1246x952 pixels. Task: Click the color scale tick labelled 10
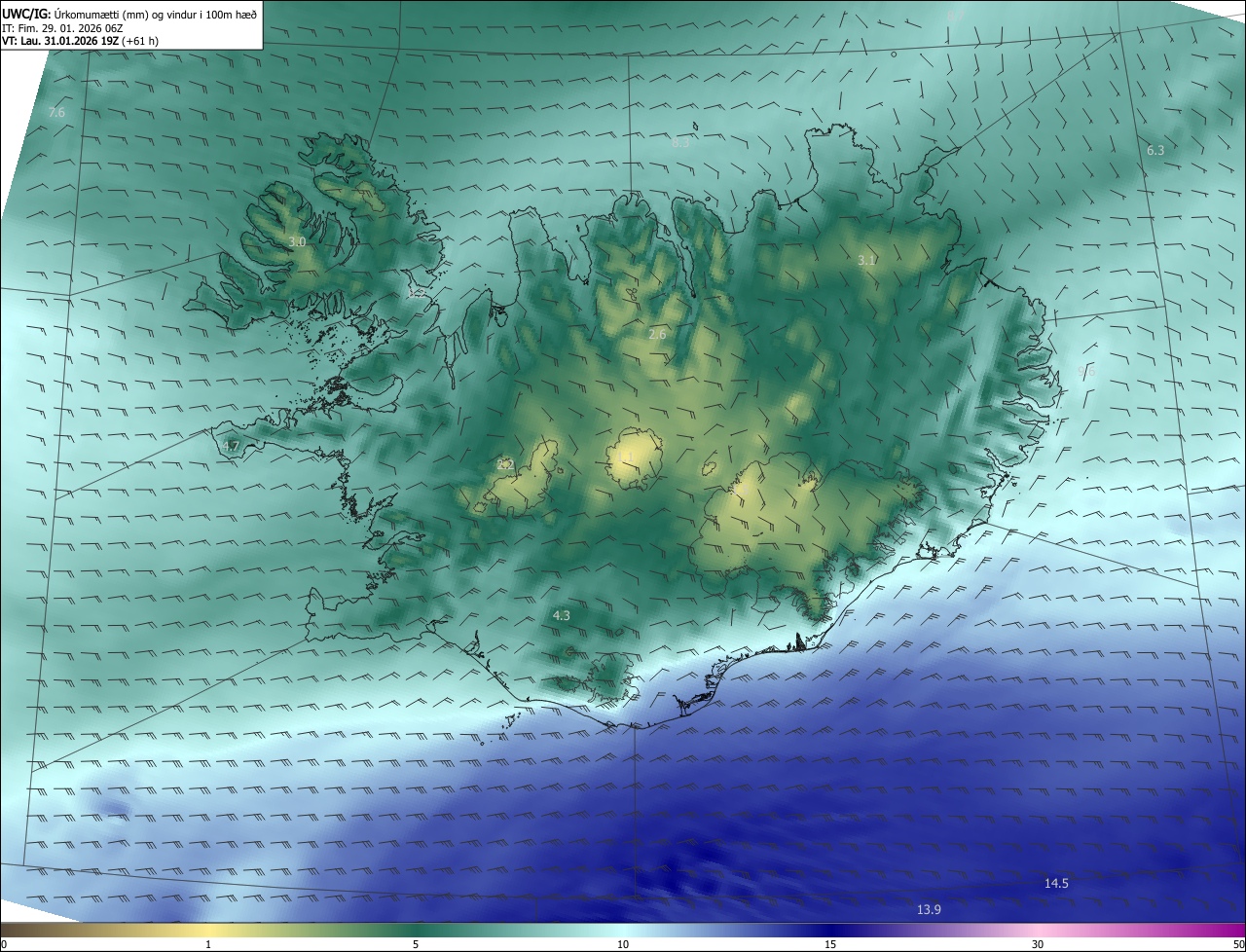[623, 944]
